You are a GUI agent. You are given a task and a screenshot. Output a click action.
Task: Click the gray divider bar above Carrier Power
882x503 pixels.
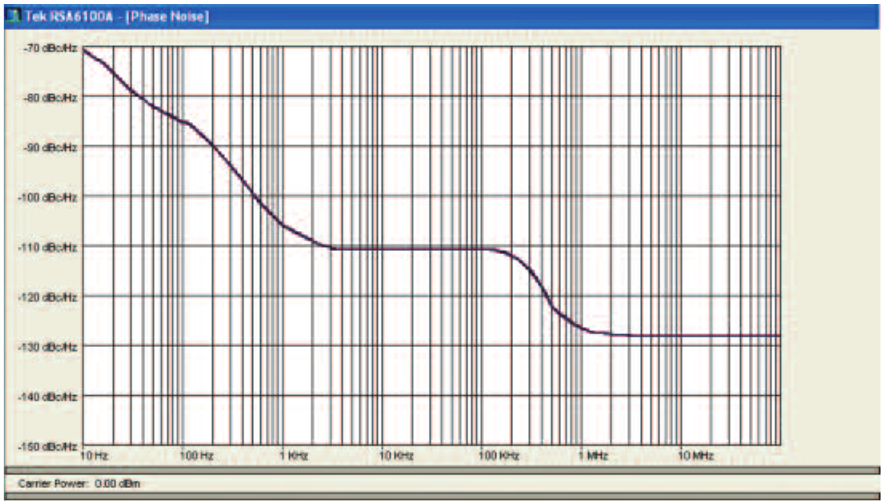pos(440,469)
